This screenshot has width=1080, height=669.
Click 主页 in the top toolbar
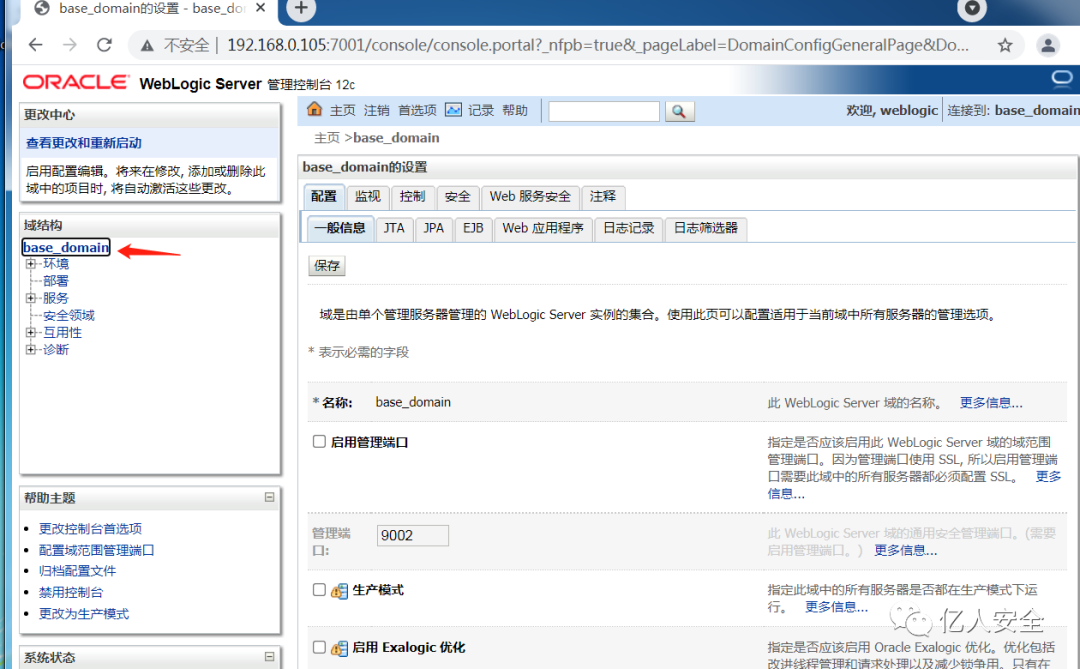point(342,110)
